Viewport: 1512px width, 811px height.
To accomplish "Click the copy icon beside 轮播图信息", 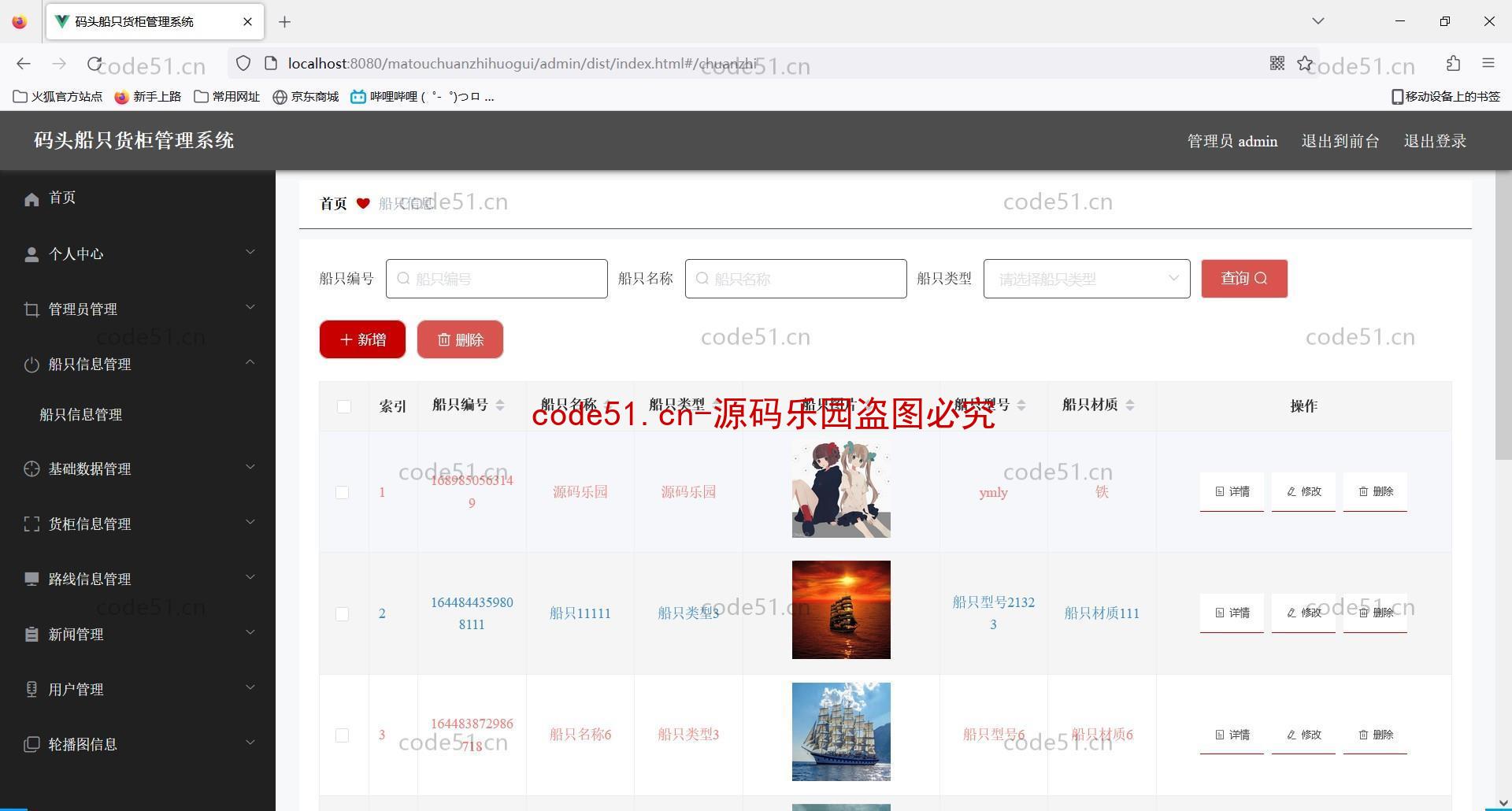I will tap(31, 744).
